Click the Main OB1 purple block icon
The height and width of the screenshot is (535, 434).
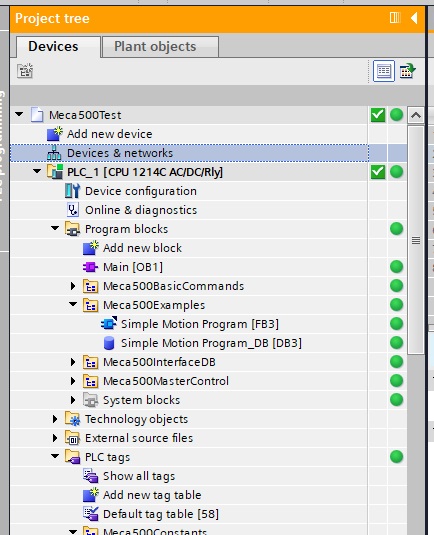point(90,267)
